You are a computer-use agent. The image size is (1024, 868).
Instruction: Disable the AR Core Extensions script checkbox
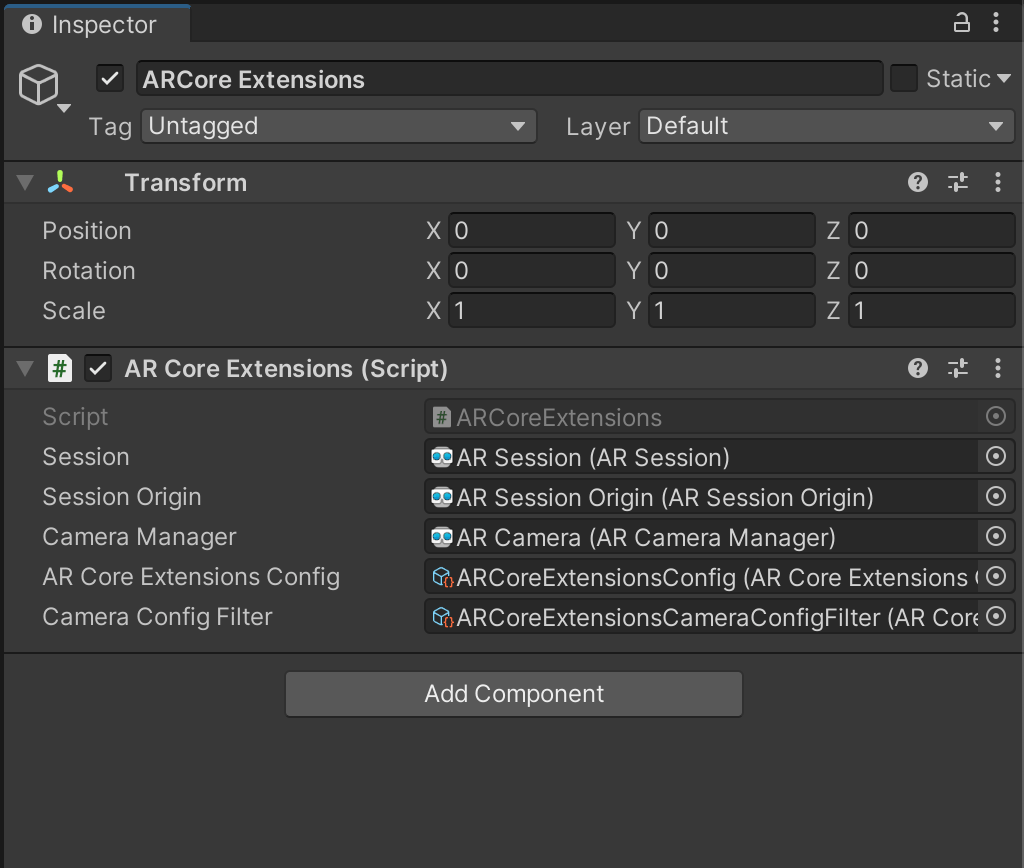coord(97,368)
